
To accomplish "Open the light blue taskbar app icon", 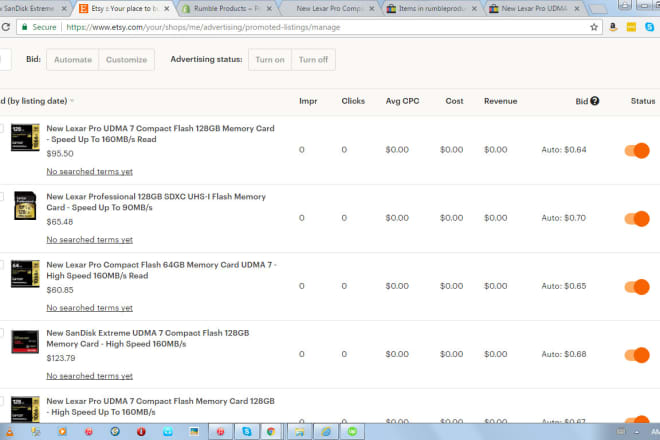I will point(168,432).
